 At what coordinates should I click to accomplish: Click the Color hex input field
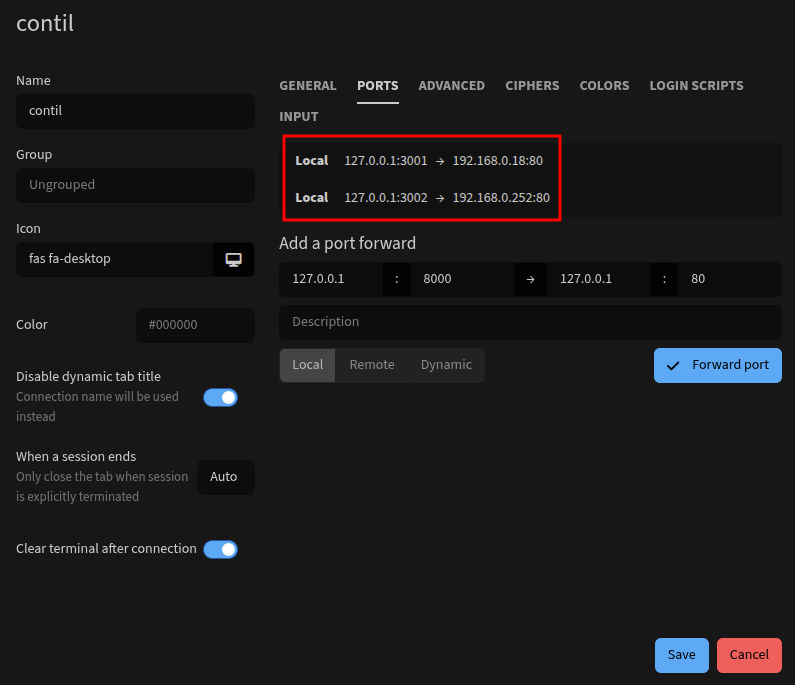point(195,325)
